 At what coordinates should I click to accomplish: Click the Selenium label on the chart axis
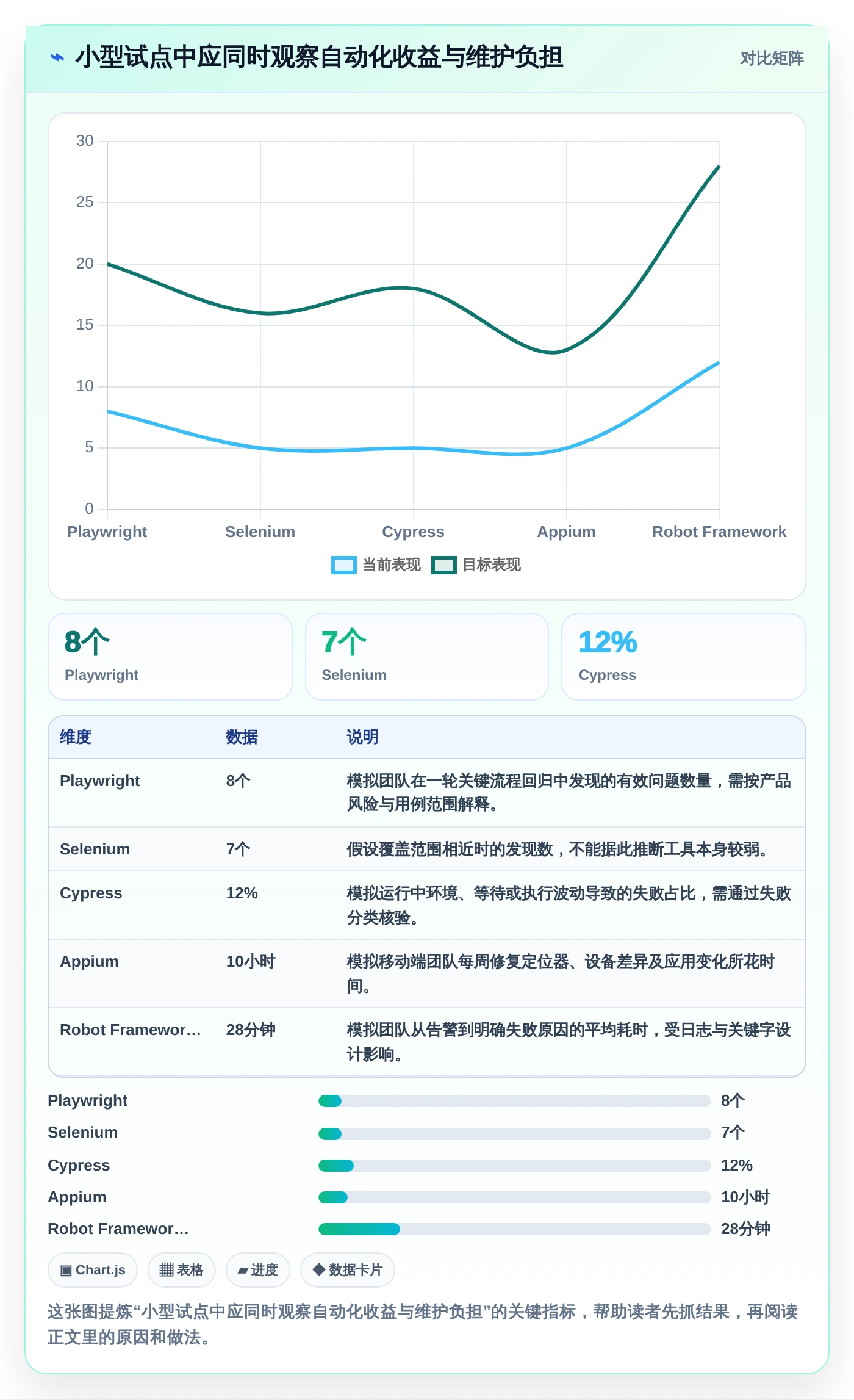260,532
